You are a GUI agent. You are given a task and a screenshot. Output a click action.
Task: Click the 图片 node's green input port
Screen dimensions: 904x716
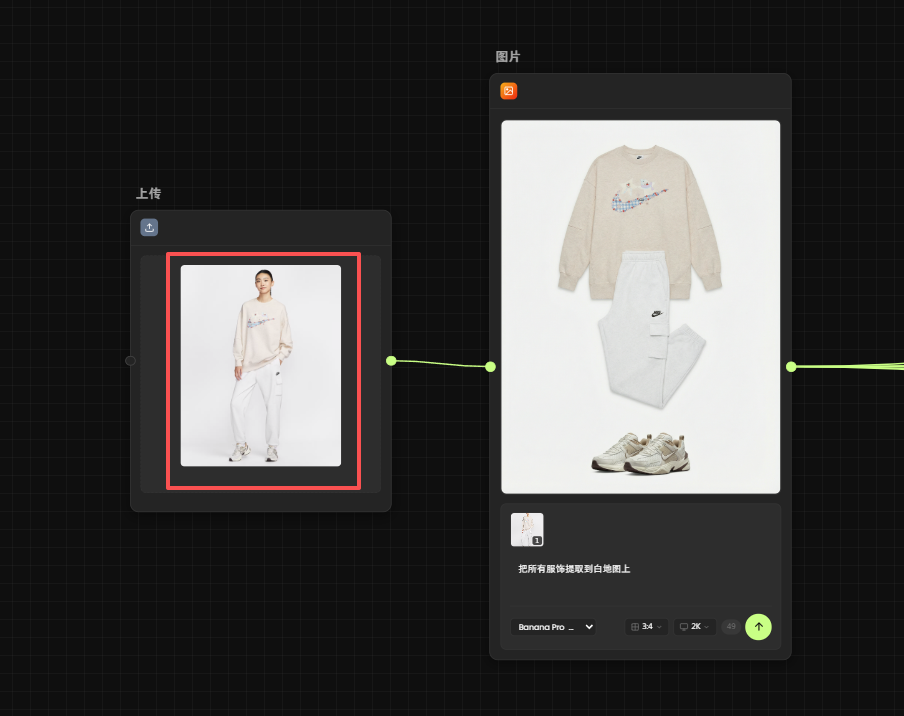[x=490, y=367]
